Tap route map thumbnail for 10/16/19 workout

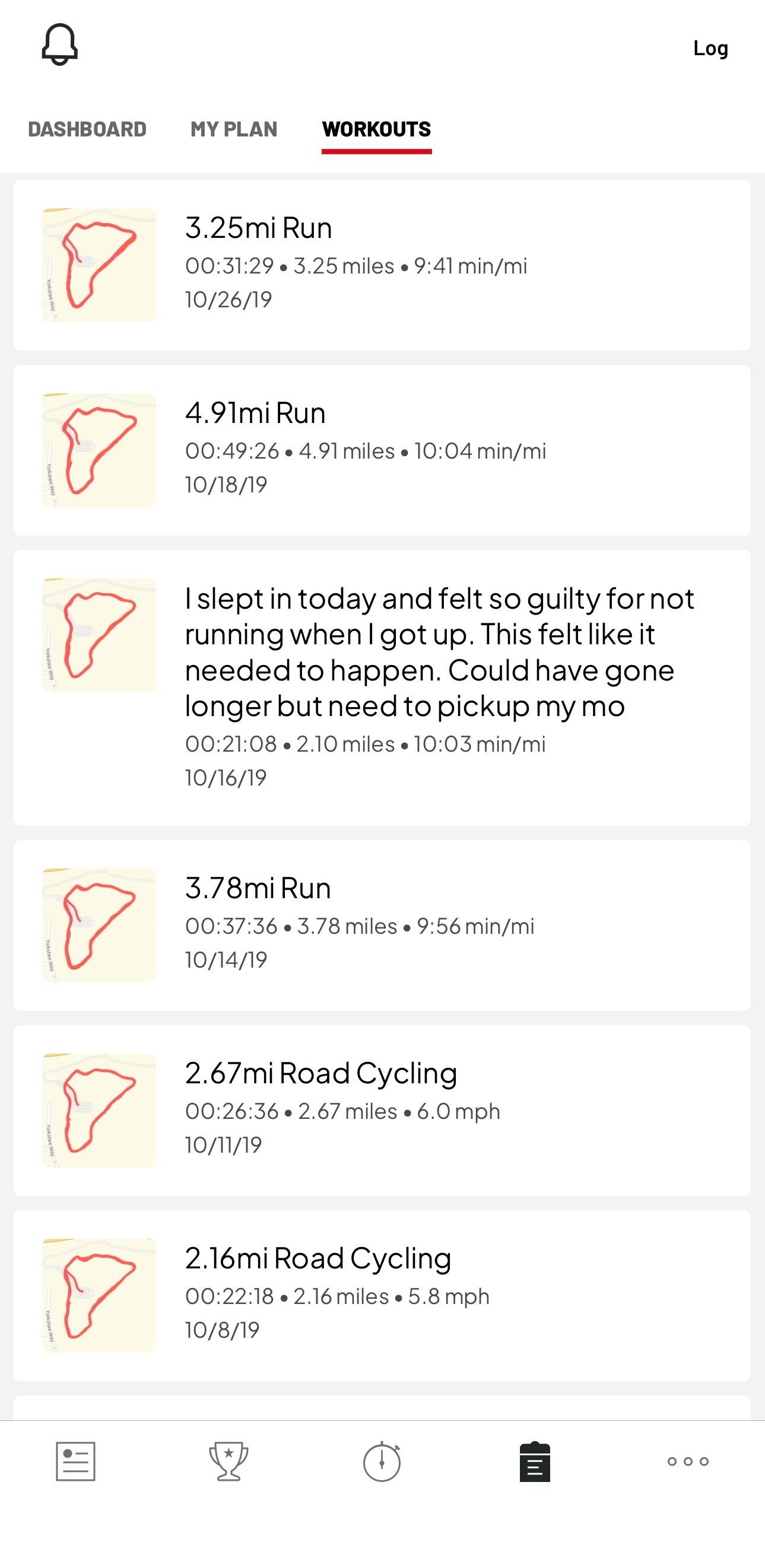pyautogui.click(x=99, y=635)
